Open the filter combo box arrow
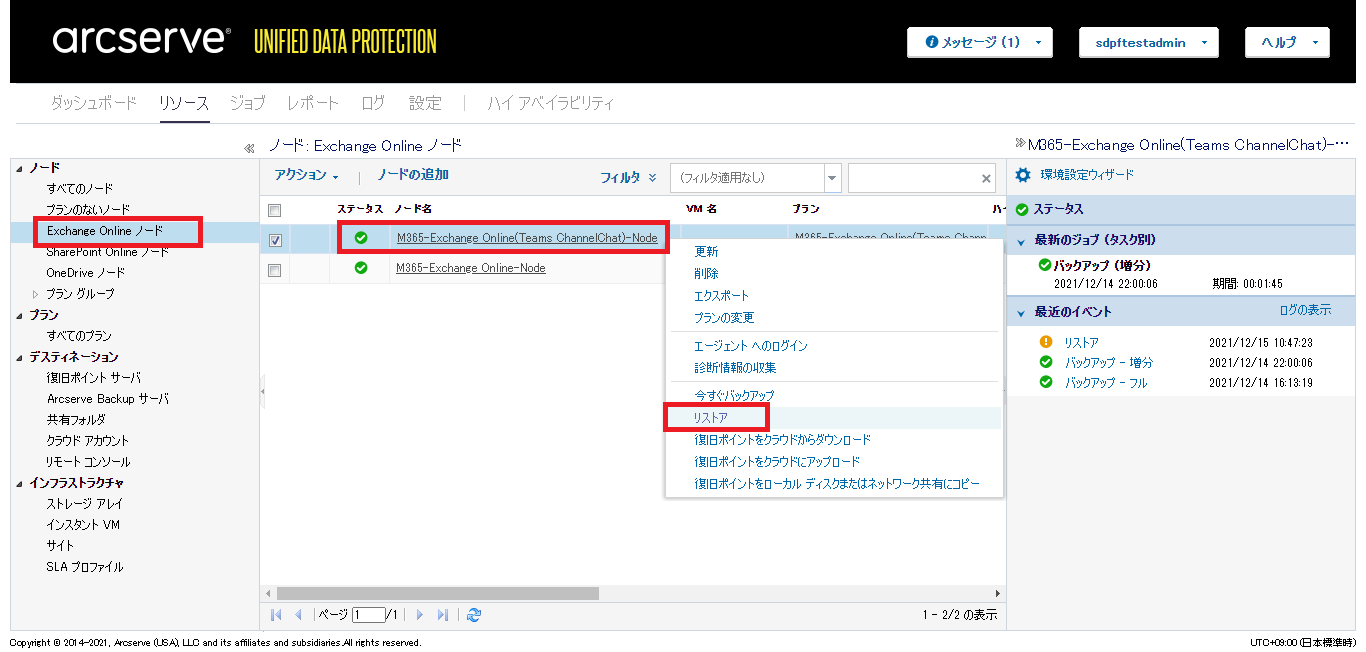1366x652 pixels. pos(832,178)
